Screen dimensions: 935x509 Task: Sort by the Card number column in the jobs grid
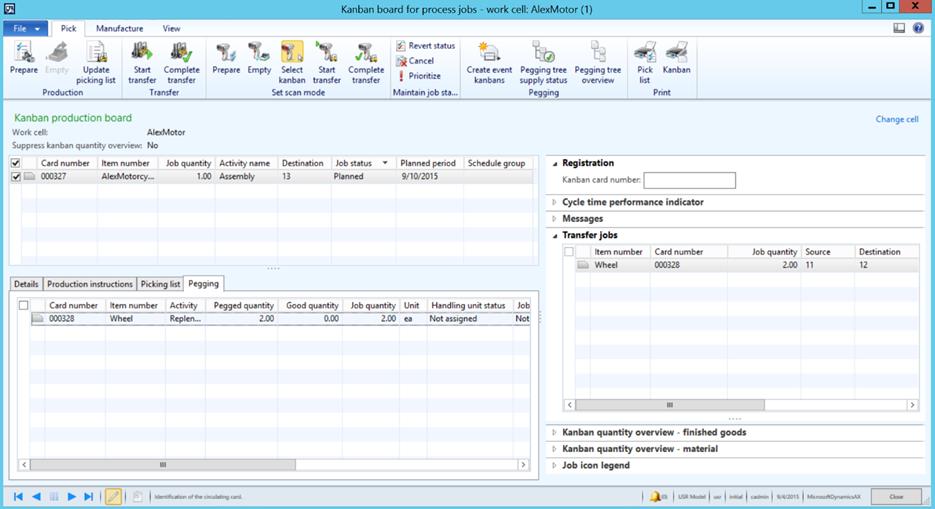(x=67, y=163)
